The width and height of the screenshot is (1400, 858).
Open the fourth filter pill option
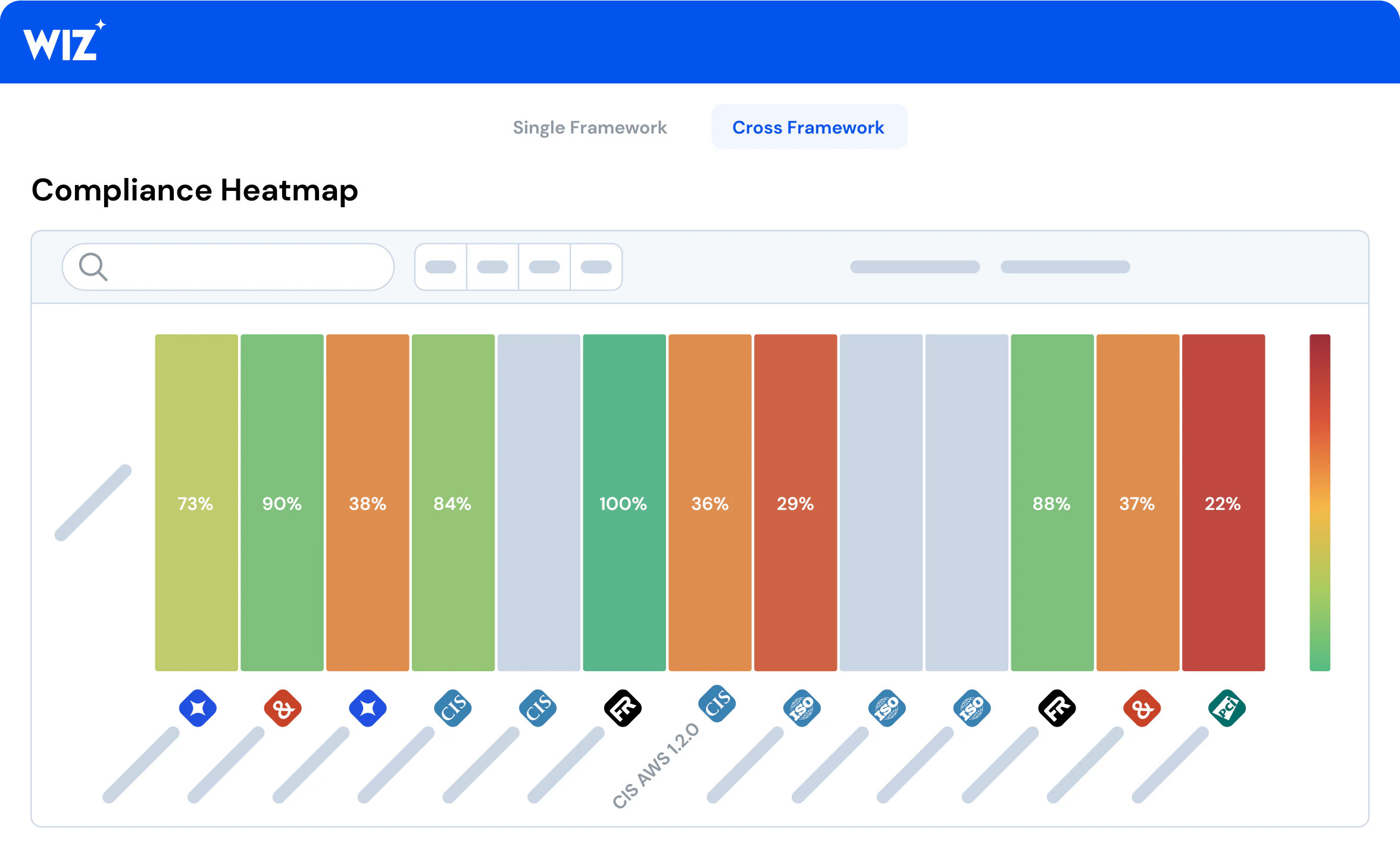click(x=595, y=267)
